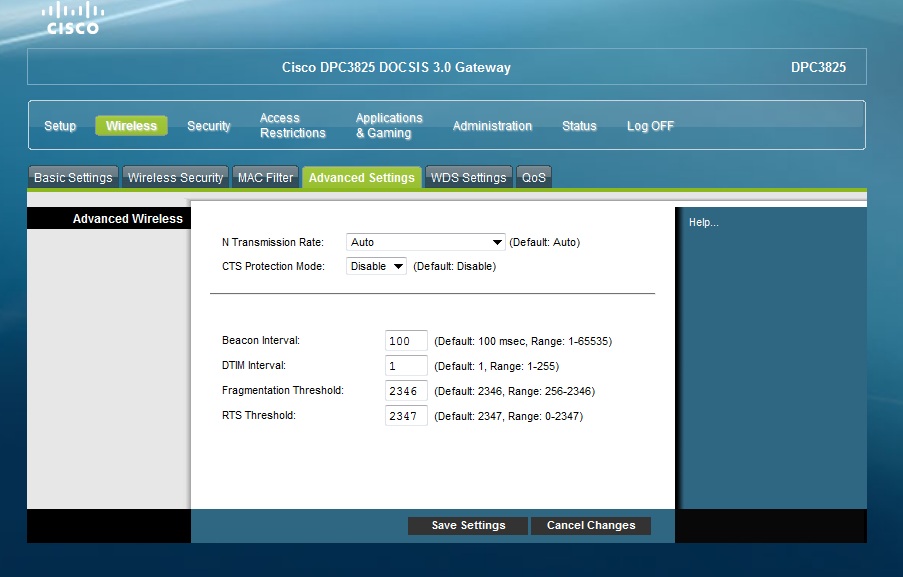The height and width of the screenshot is (577, 903).
Task: Click the '(Default: Disable)' hint text
Action: coord(454,266)
